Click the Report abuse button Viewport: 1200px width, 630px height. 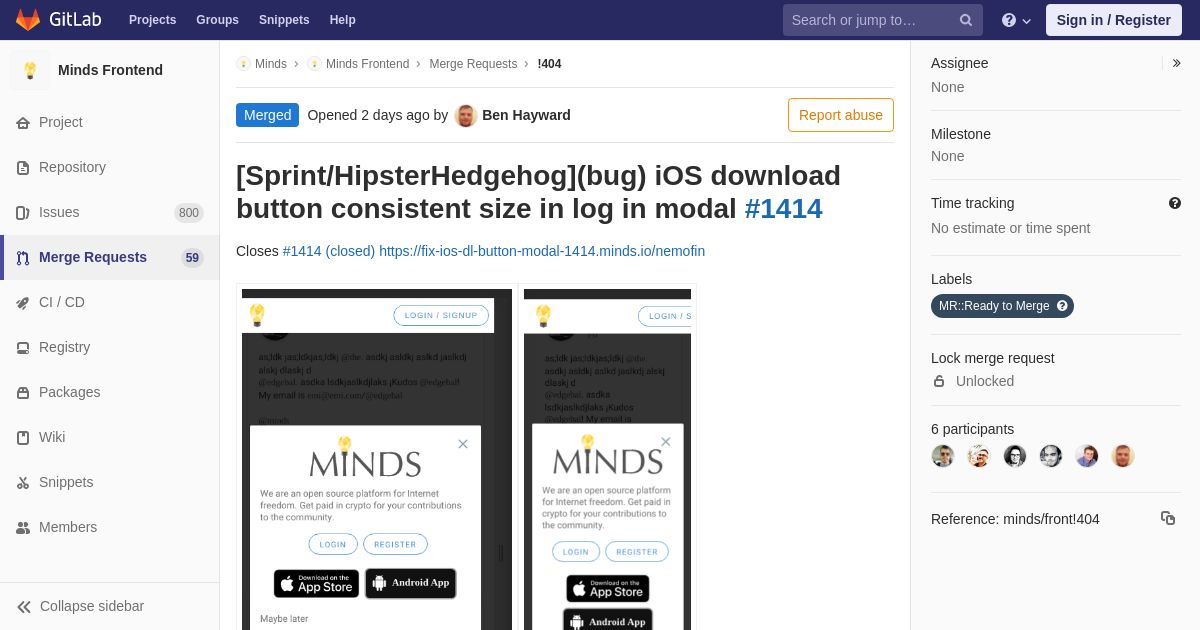tap(841, 115)
